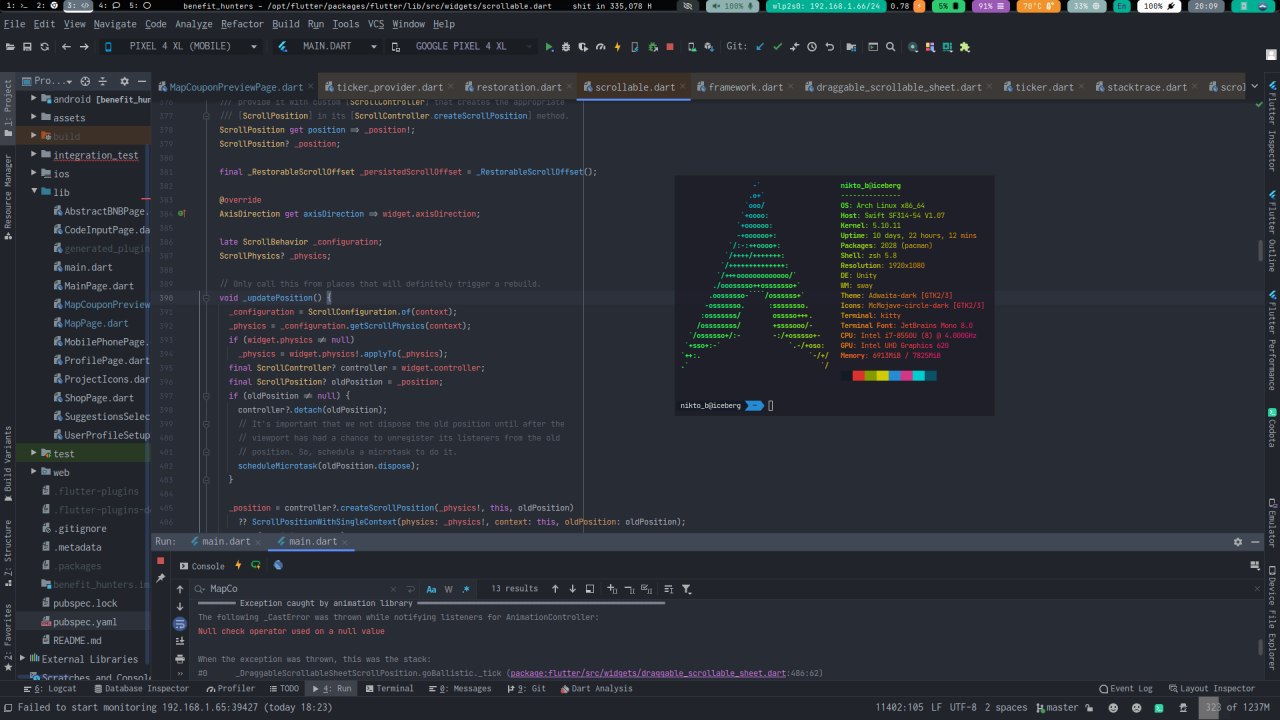Navigate back with left arrow icon

(x=67, y=47)
